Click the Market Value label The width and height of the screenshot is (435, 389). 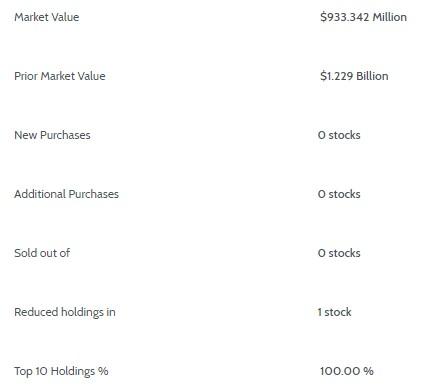[47, 17]
